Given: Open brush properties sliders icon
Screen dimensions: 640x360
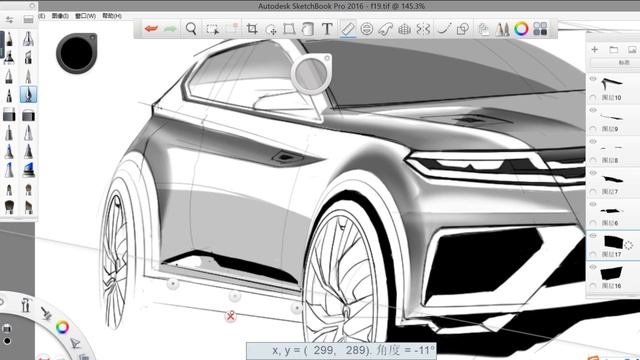Looking at the screenshot, I should coord(9,19).
